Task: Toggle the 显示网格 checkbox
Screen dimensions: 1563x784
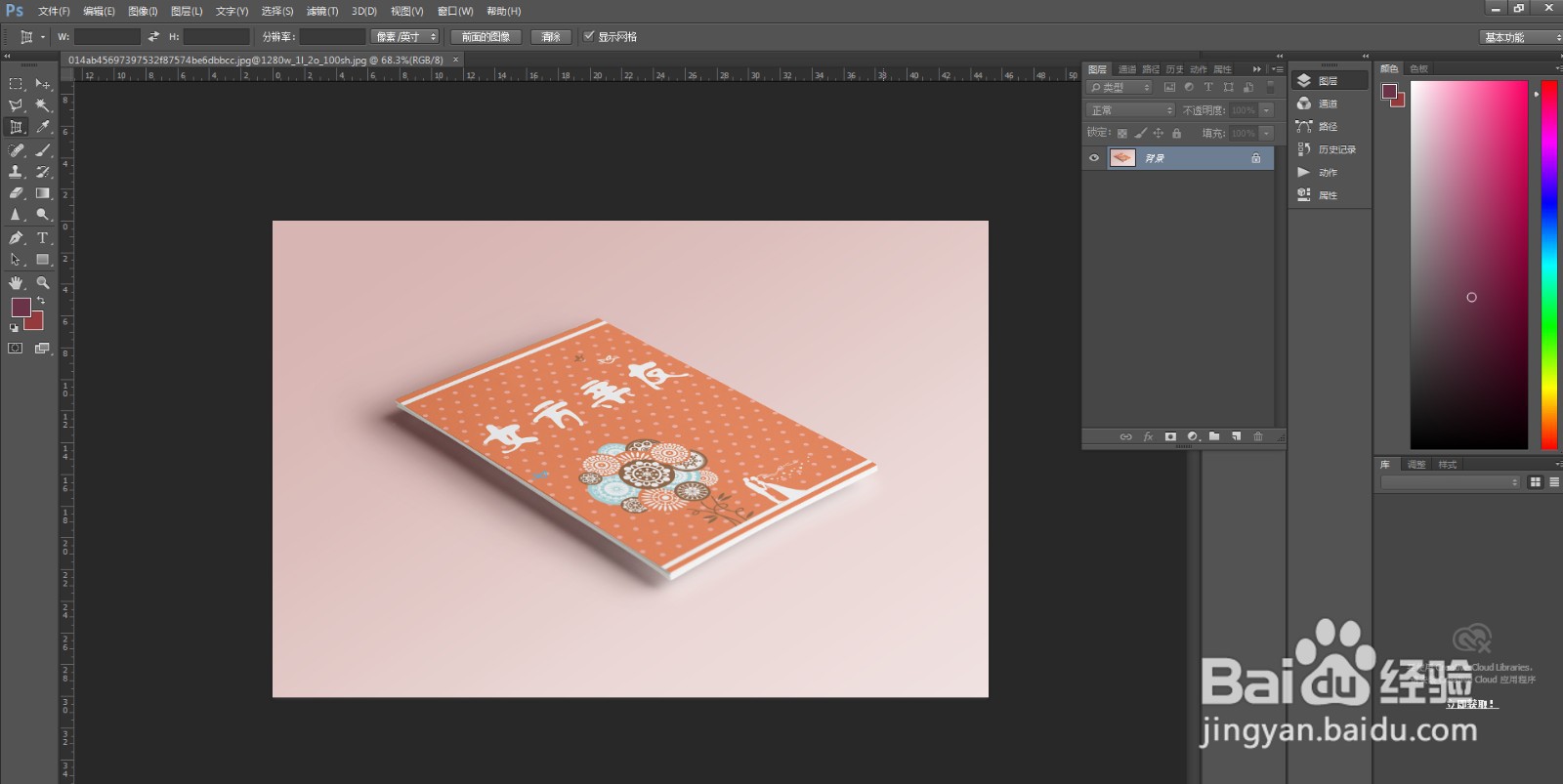Action: coord(589,36)
